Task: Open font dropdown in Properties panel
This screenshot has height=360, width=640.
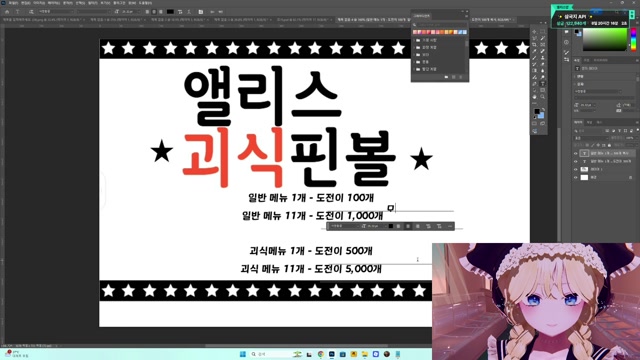Action: coord(598,91)
